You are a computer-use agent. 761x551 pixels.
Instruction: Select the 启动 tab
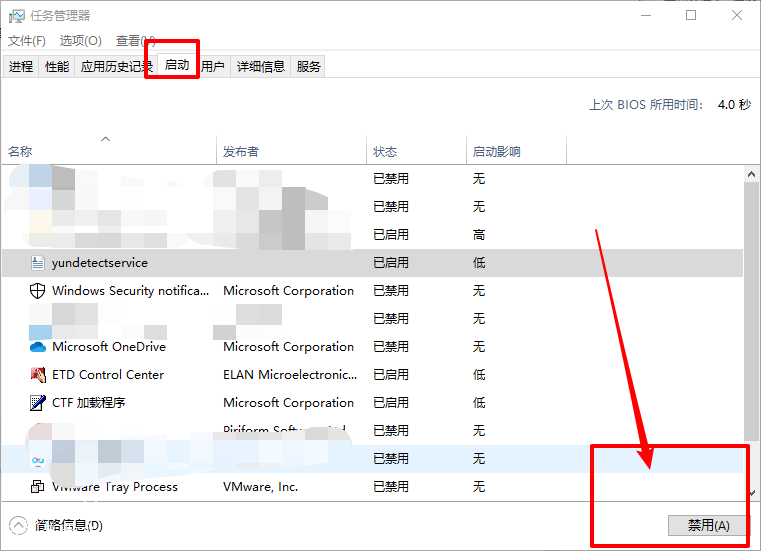[x=177, y=65]
